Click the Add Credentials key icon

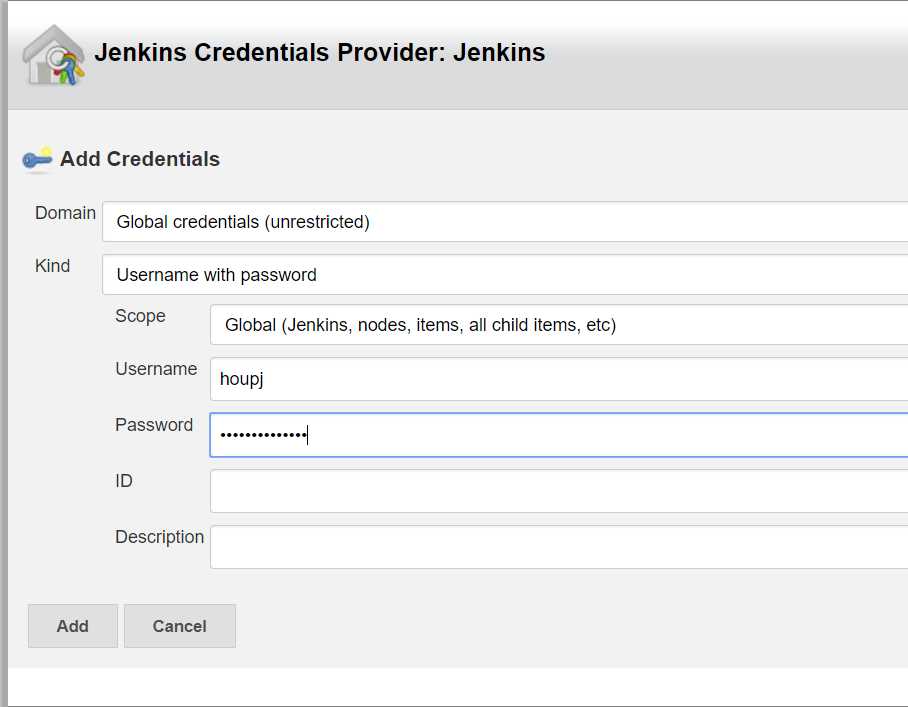[x=38, y=159]
